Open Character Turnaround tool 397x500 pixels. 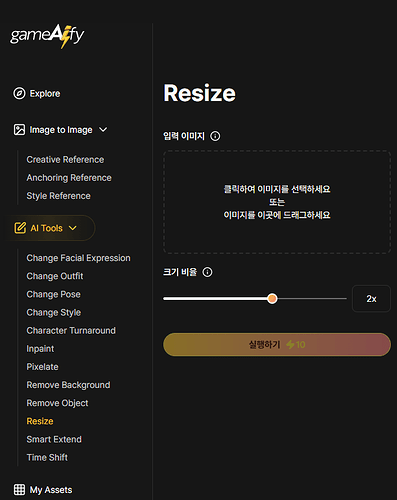click(71, 330)
